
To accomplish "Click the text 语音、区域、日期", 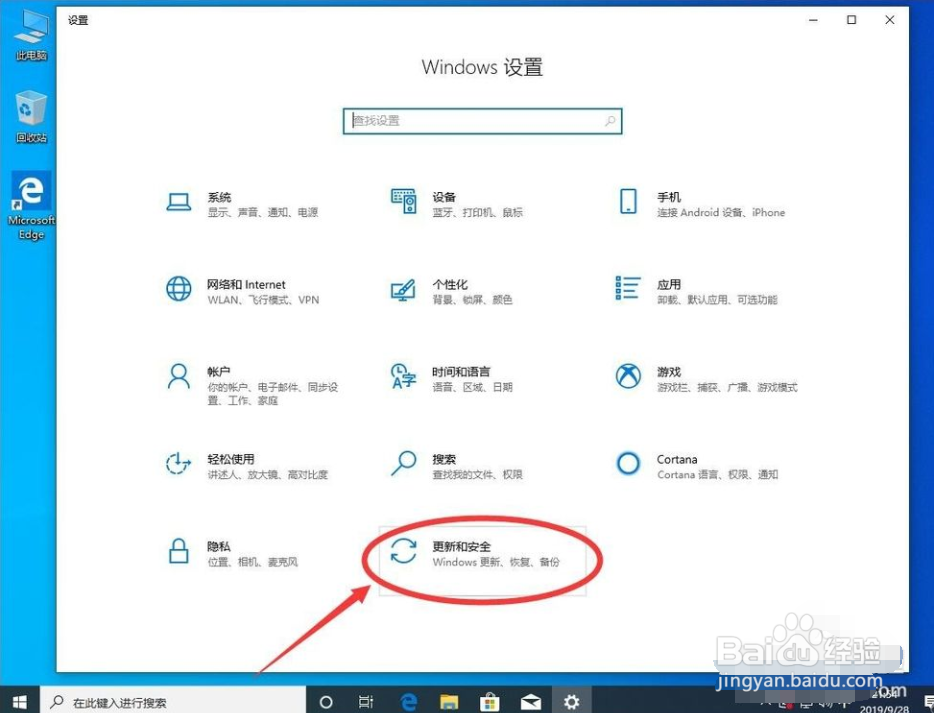I will (x=472, y=387).
